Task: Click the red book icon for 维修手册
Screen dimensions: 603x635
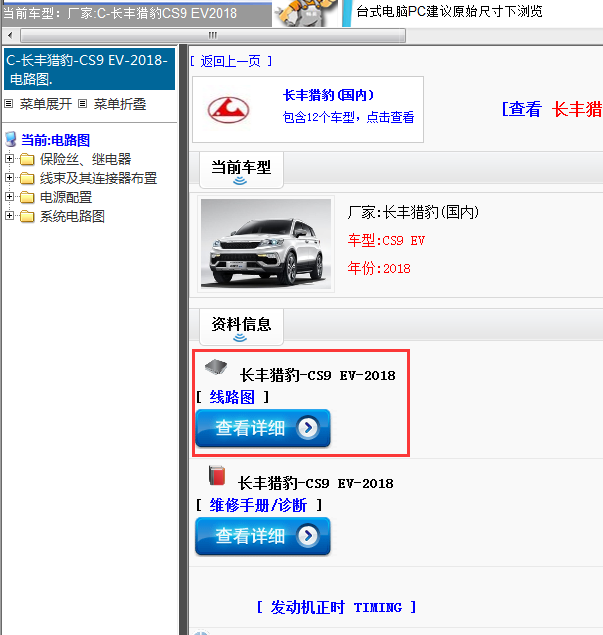Action: click(217, 475)
